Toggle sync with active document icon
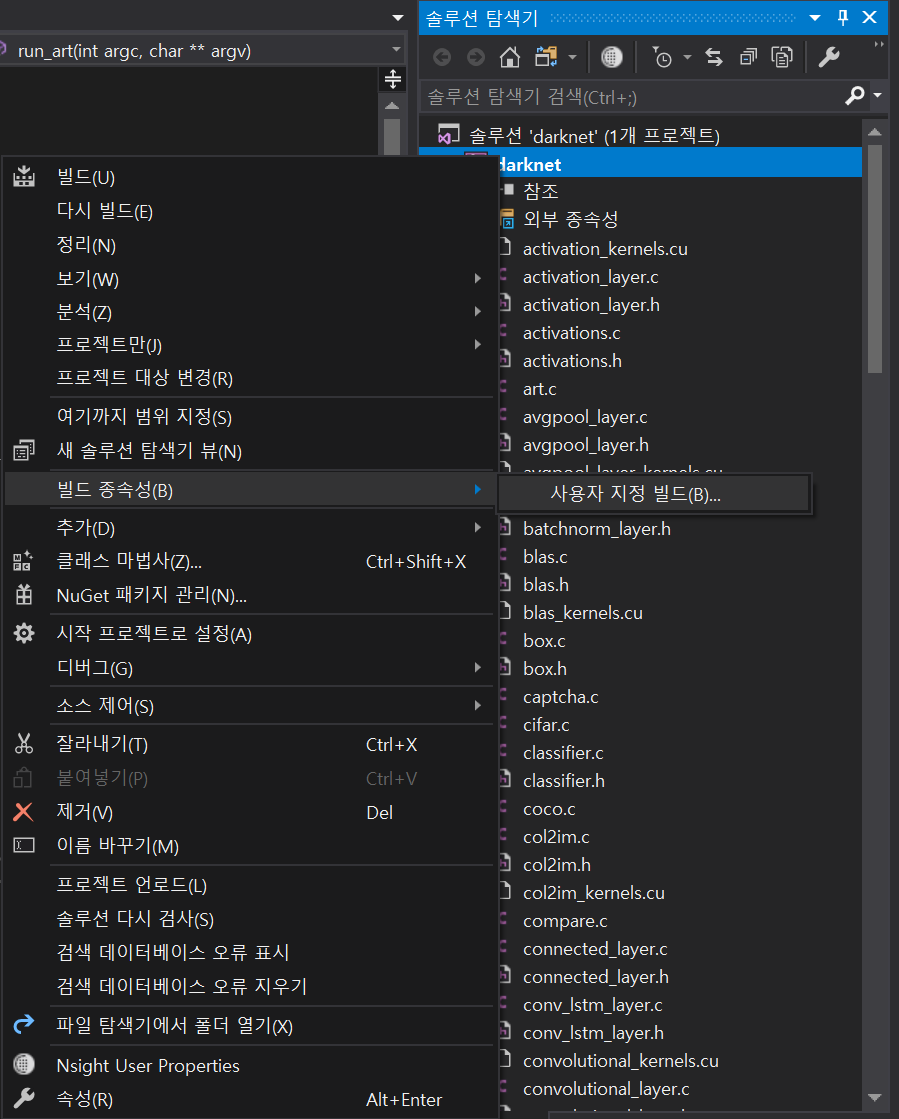This screenshot has width=899, height=1119. pyautogui.click(x=713, y=57)
